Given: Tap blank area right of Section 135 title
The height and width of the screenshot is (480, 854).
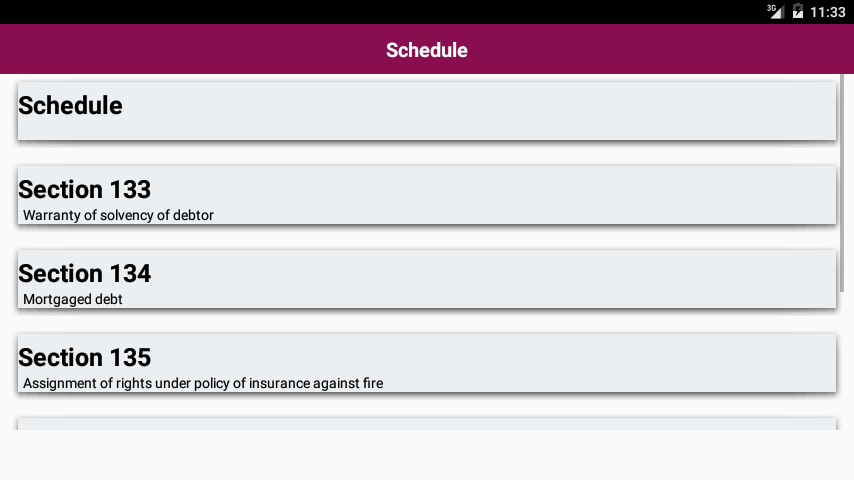Looking at the screenshot, I should [x=500, y=358].
